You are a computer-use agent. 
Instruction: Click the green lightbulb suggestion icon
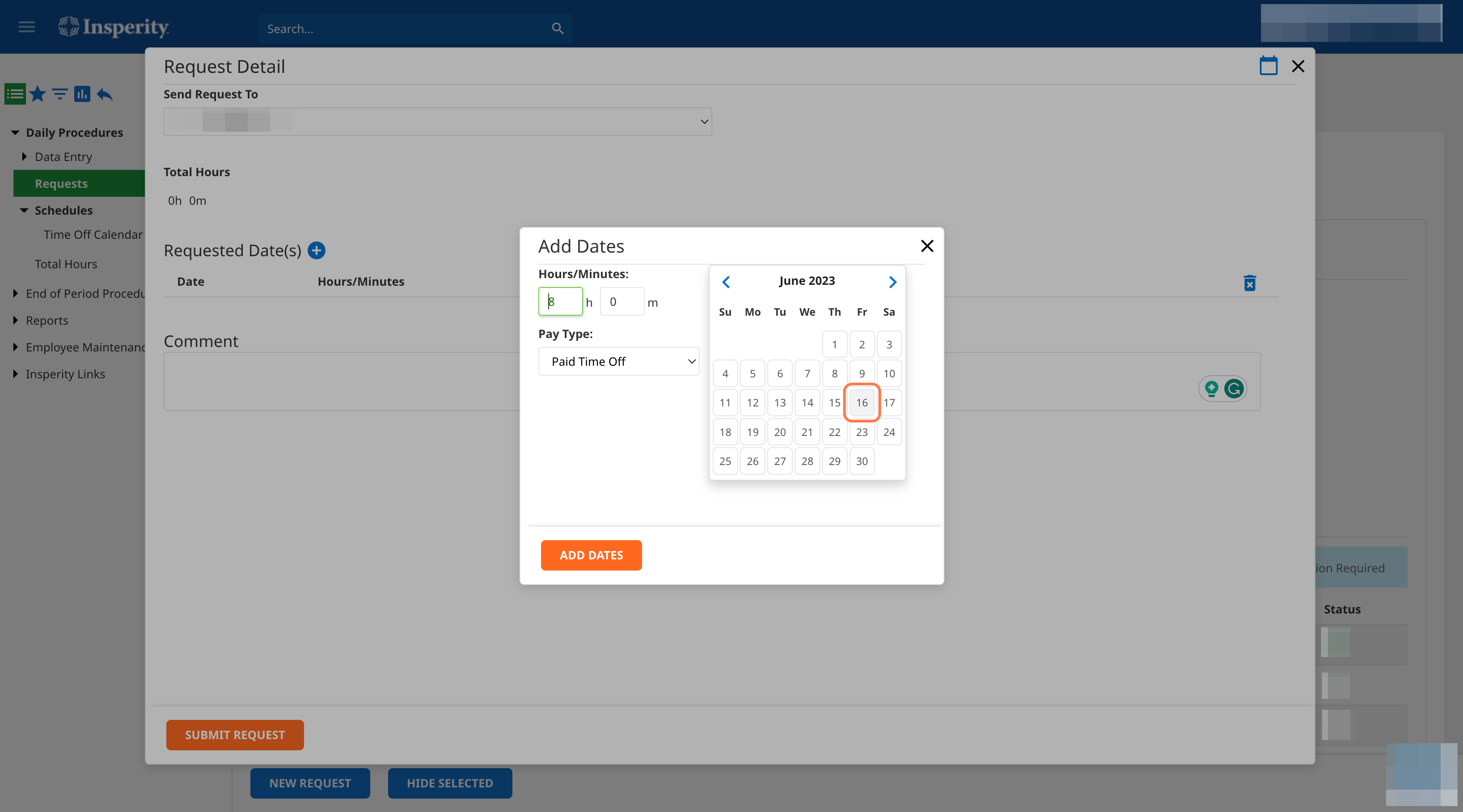[x=1211, y=389]
